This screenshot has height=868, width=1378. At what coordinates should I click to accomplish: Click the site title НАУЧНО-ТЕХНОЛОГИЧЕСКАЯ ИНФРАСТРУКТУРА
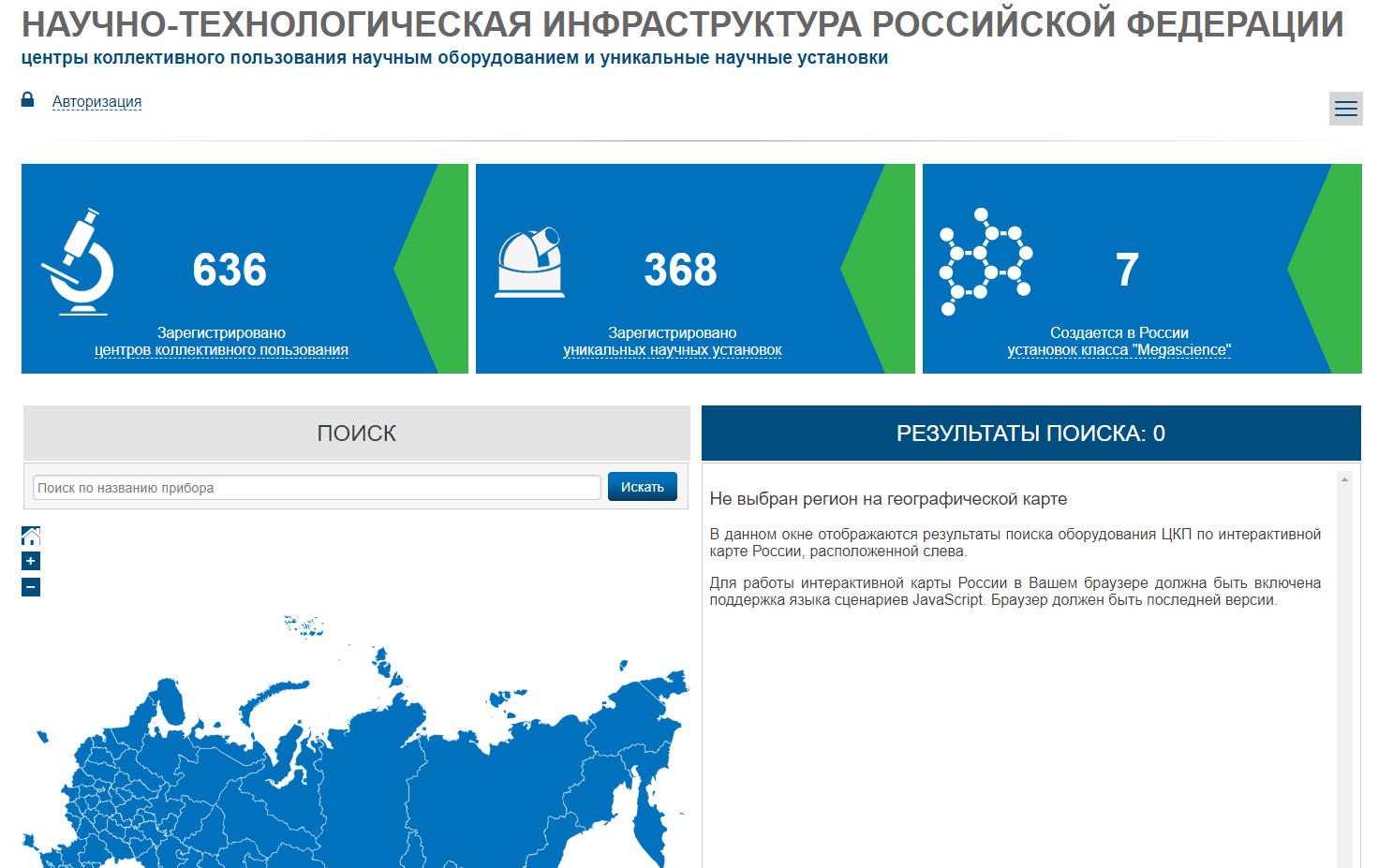(683, 24)
